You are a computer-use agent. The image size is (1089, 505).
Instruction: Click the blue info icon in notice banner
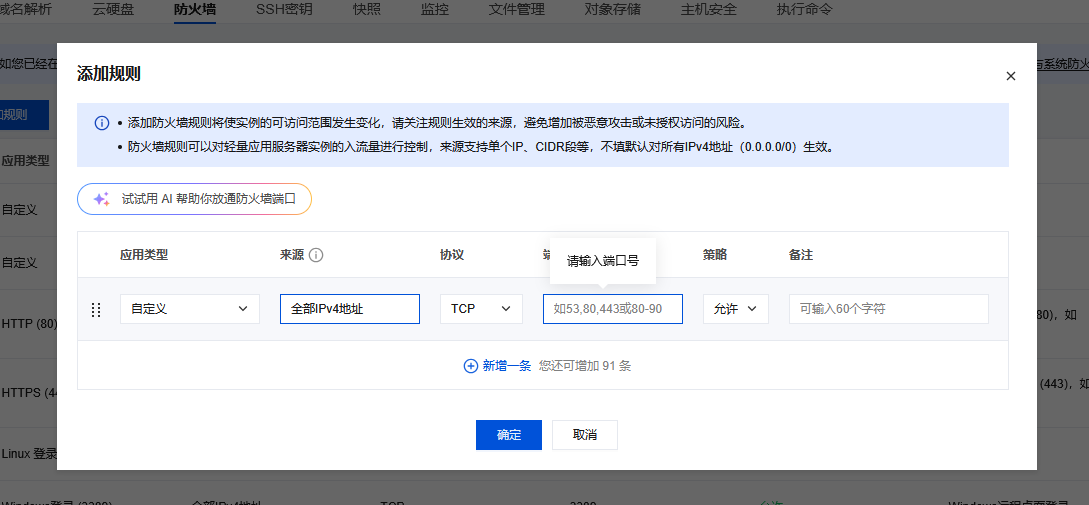click(102, 123)
